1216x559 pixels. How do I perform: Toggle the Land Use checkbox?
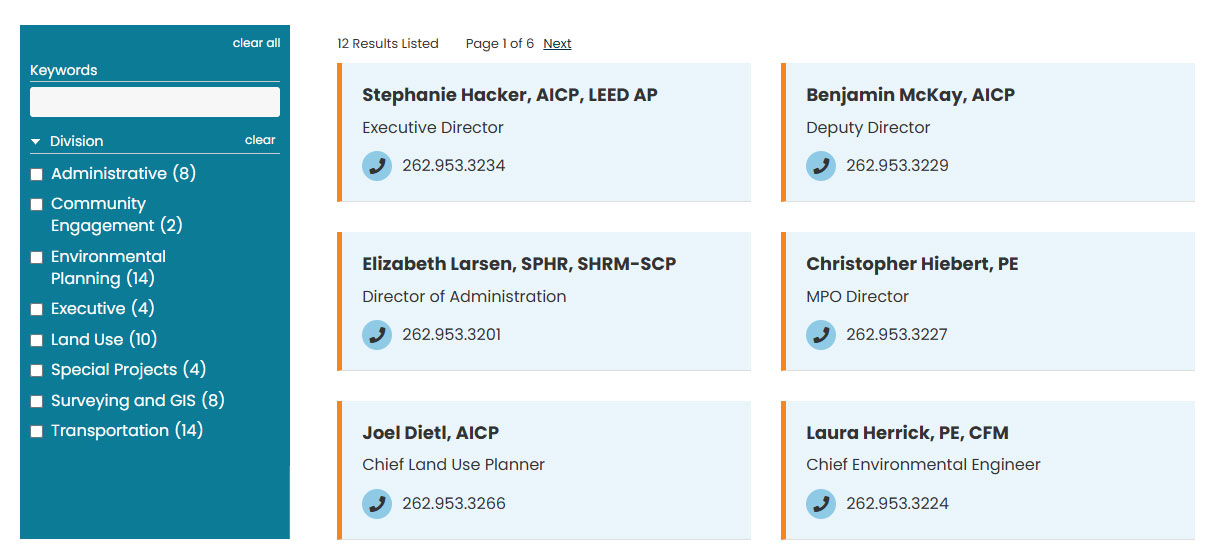(37, 341)
